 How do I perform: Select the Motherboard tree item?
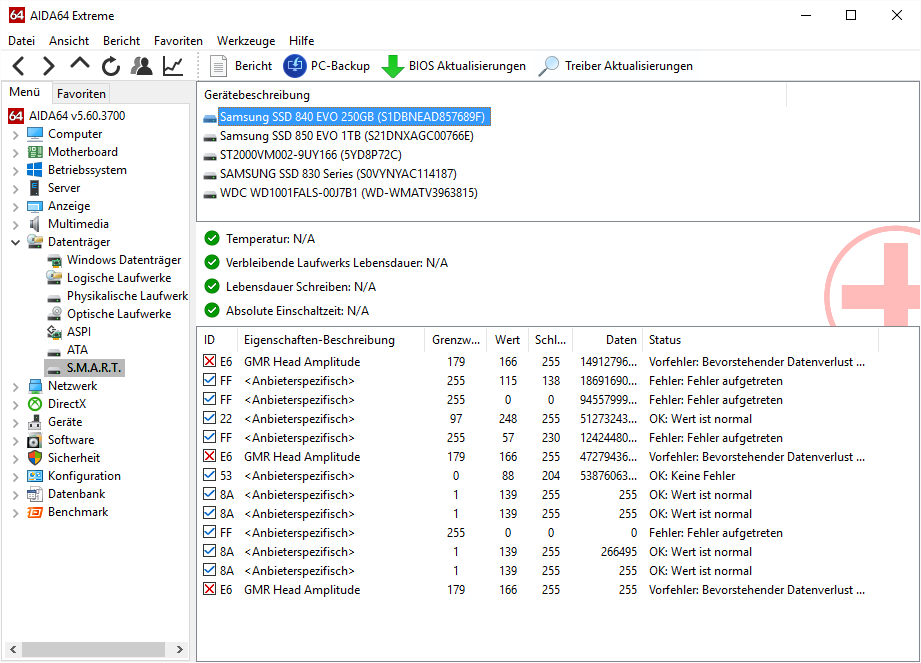tap(83, 152)
